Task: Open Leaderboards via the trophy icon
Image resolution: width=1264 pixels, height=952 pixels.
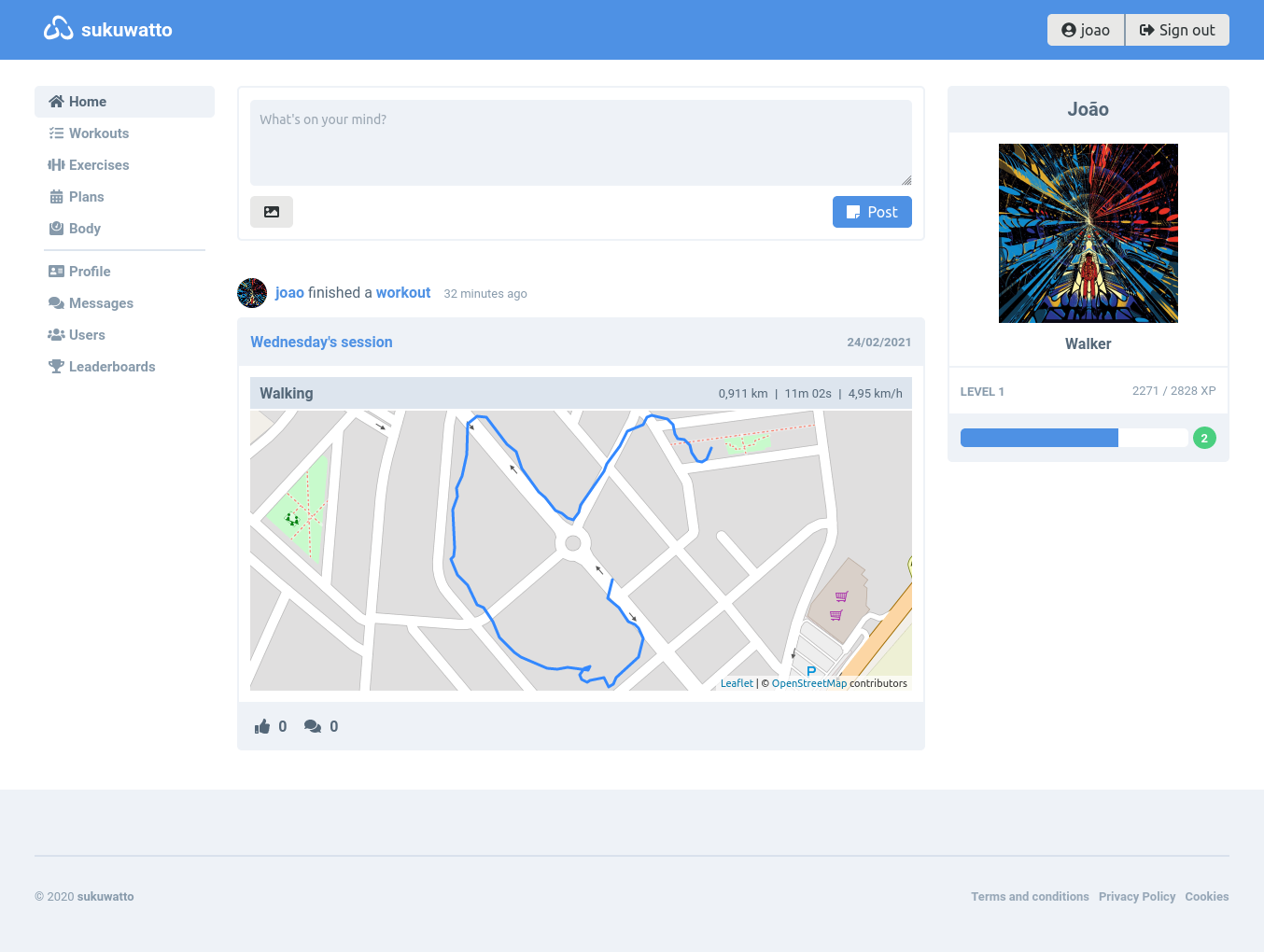Action: click(56, 367)
